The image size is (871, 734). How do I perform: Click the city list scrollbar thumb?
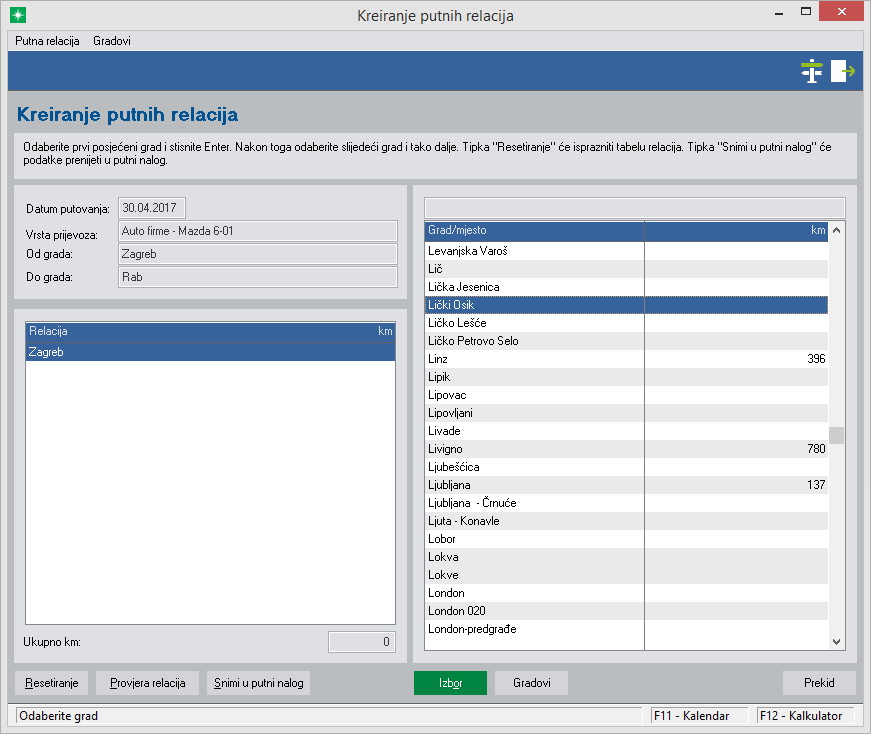[x=837, y=435]
